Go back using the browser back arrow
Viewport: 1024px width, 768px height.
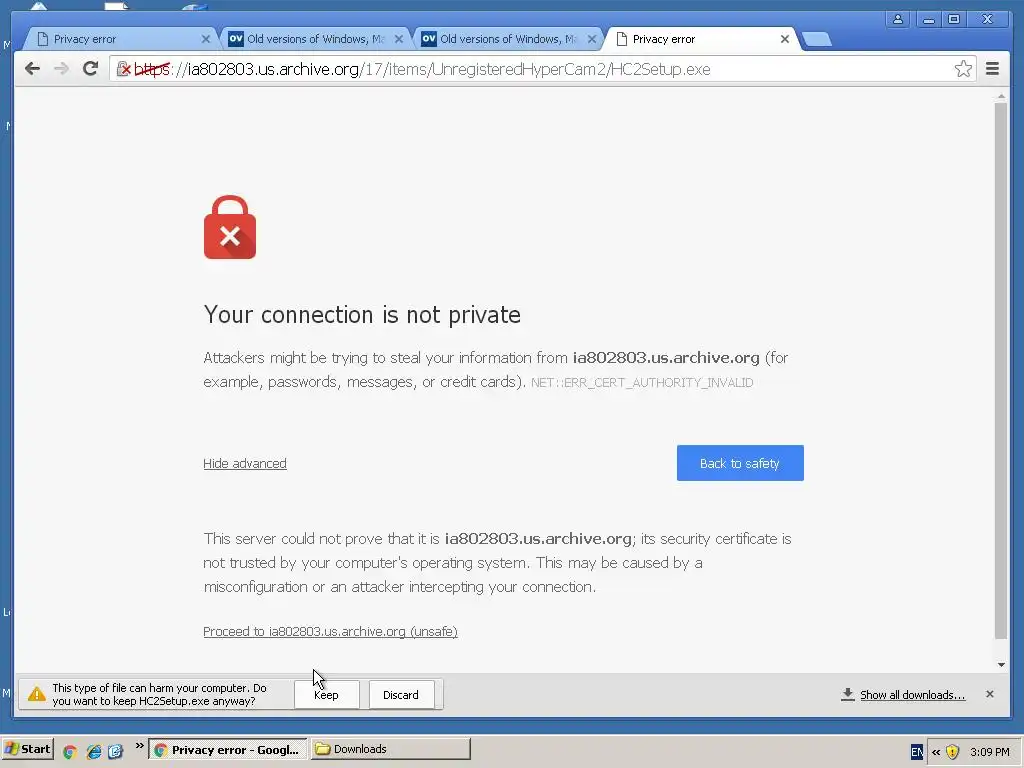pos(32,69)
